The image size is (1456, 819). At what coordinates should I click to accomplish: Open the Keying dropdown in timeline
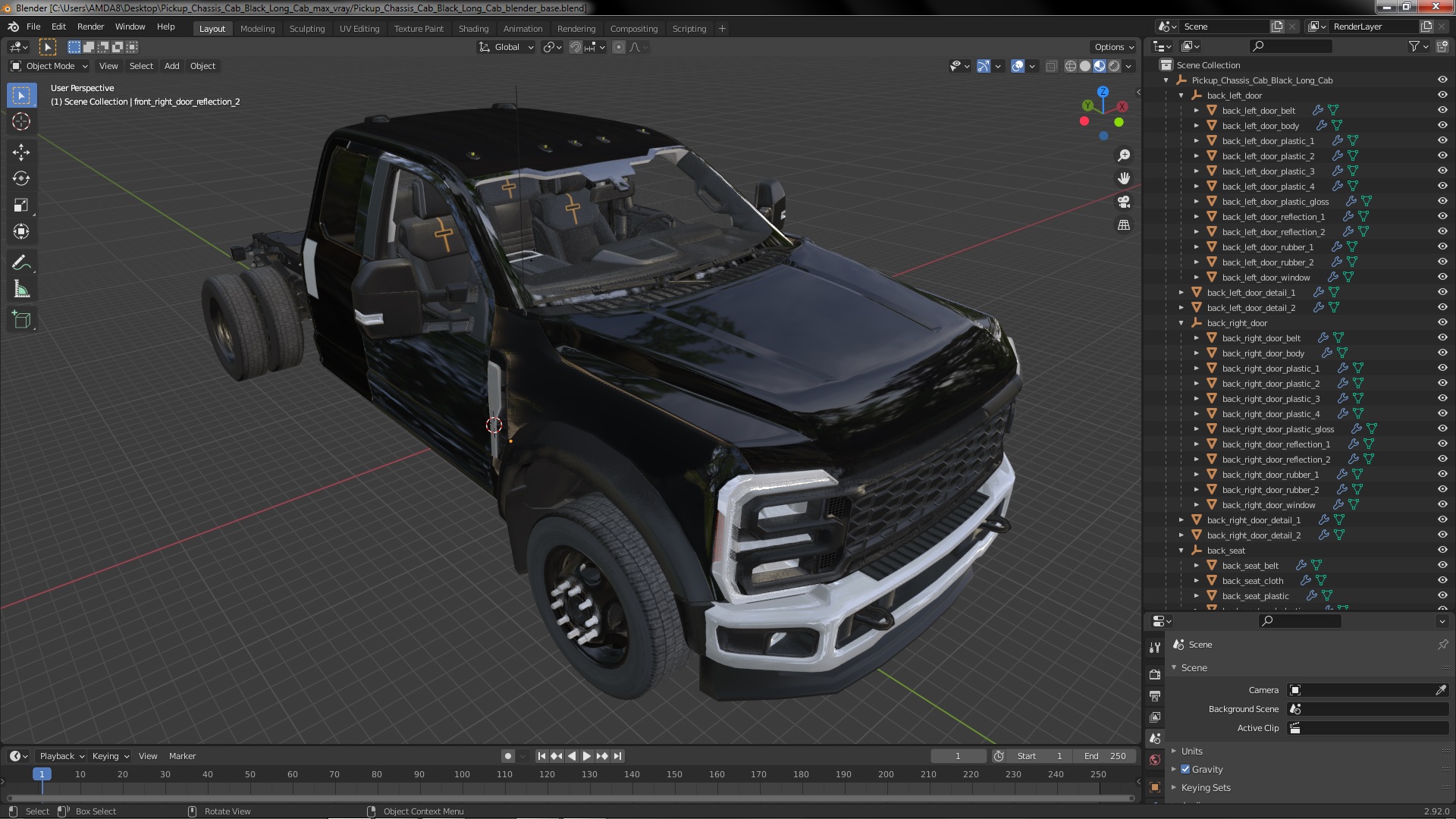[x=110, y=756]
